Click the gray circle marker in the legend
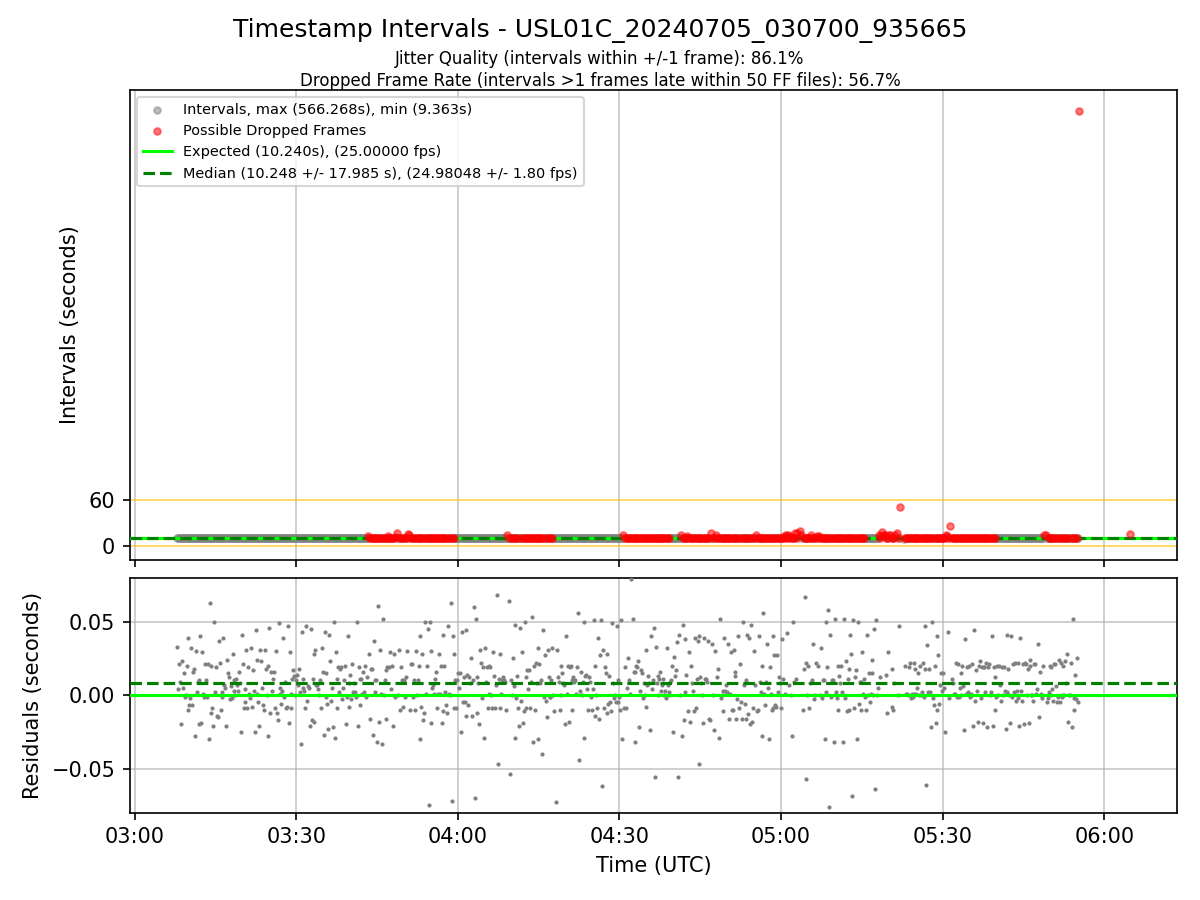This screenshot has width=1200, height=900. (157, 109)
